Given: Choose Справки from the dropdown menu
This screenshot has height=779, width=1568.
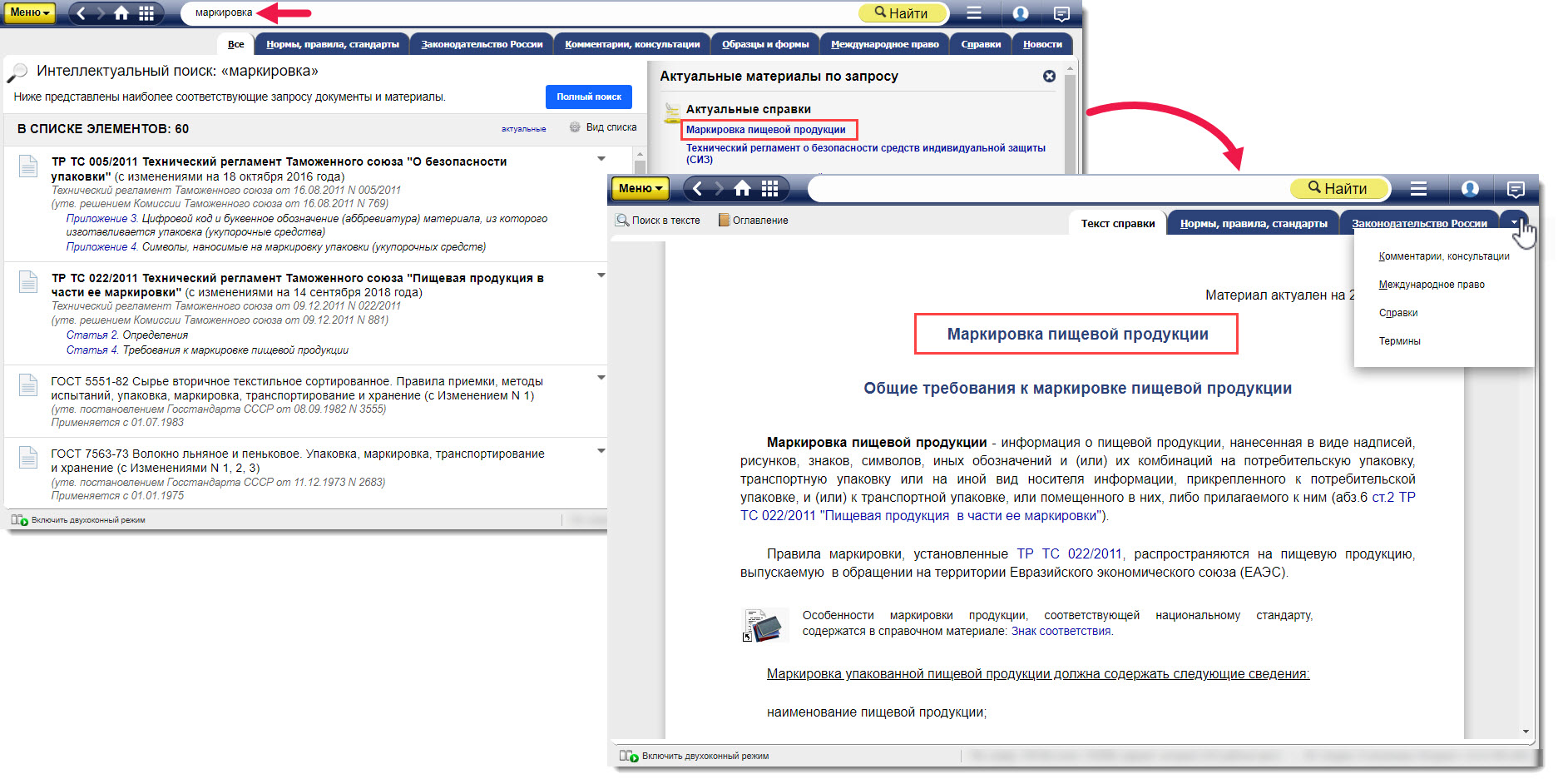Looking at the screenshot, I should click(x=1397, y=313).
